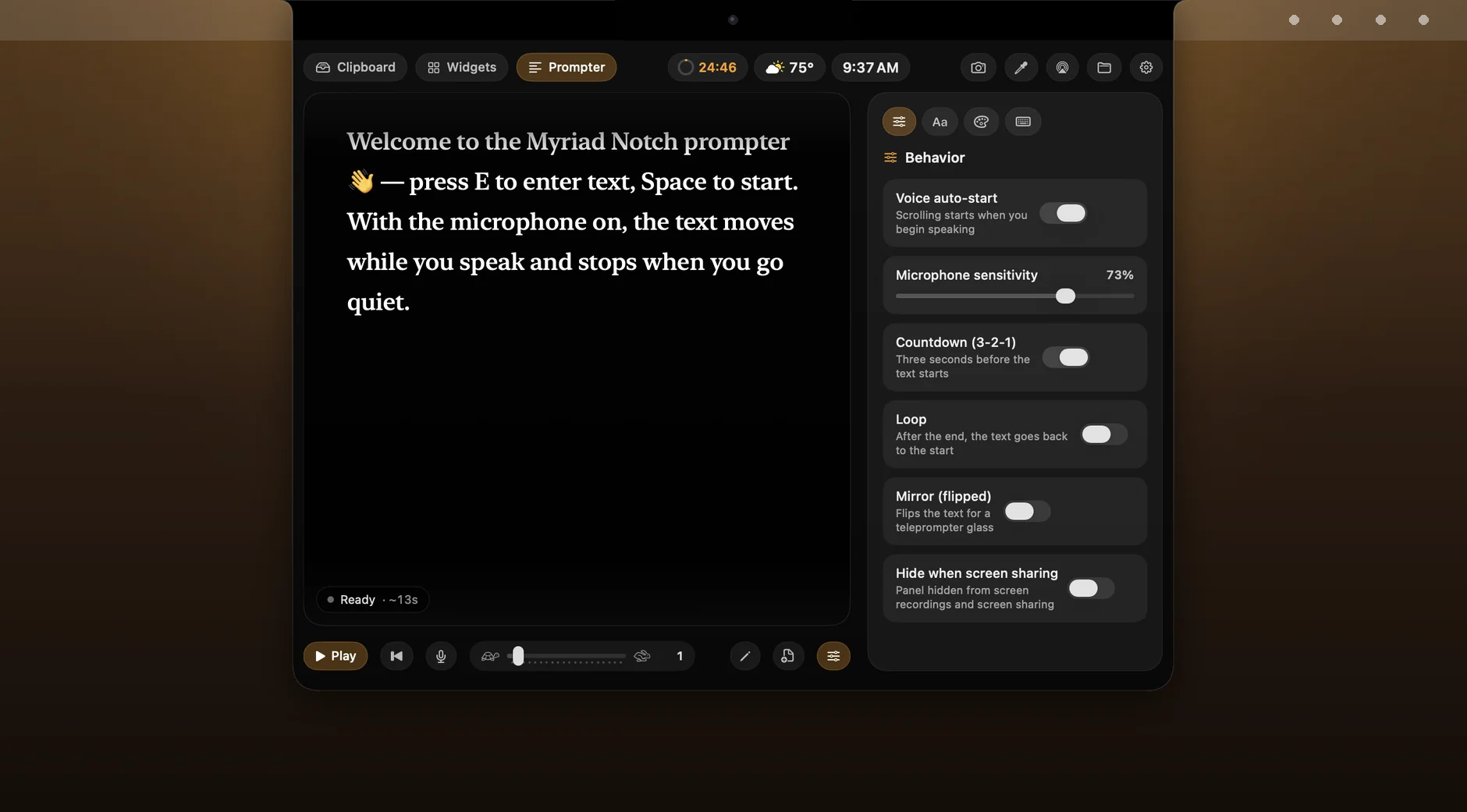The height and width of the screenshot is (812, 1467).
Task: Click the turtle slow-speed icon
Action: click(490, 656)
